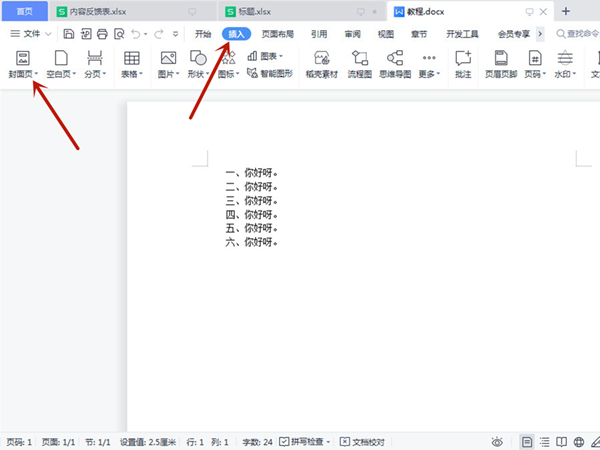Expand the undo history dropdown arrow
600x450 pixels.
pyautogui.click(x=145, y=34)
